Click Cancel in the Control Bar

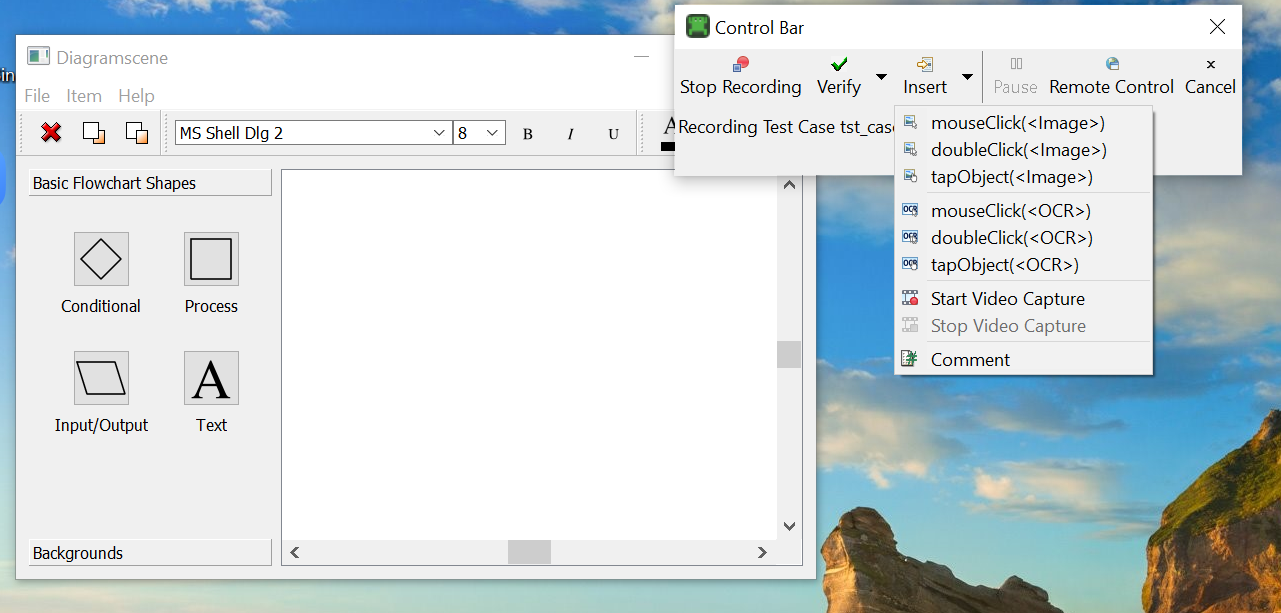pyautogui.click(x=1210, y=76)
